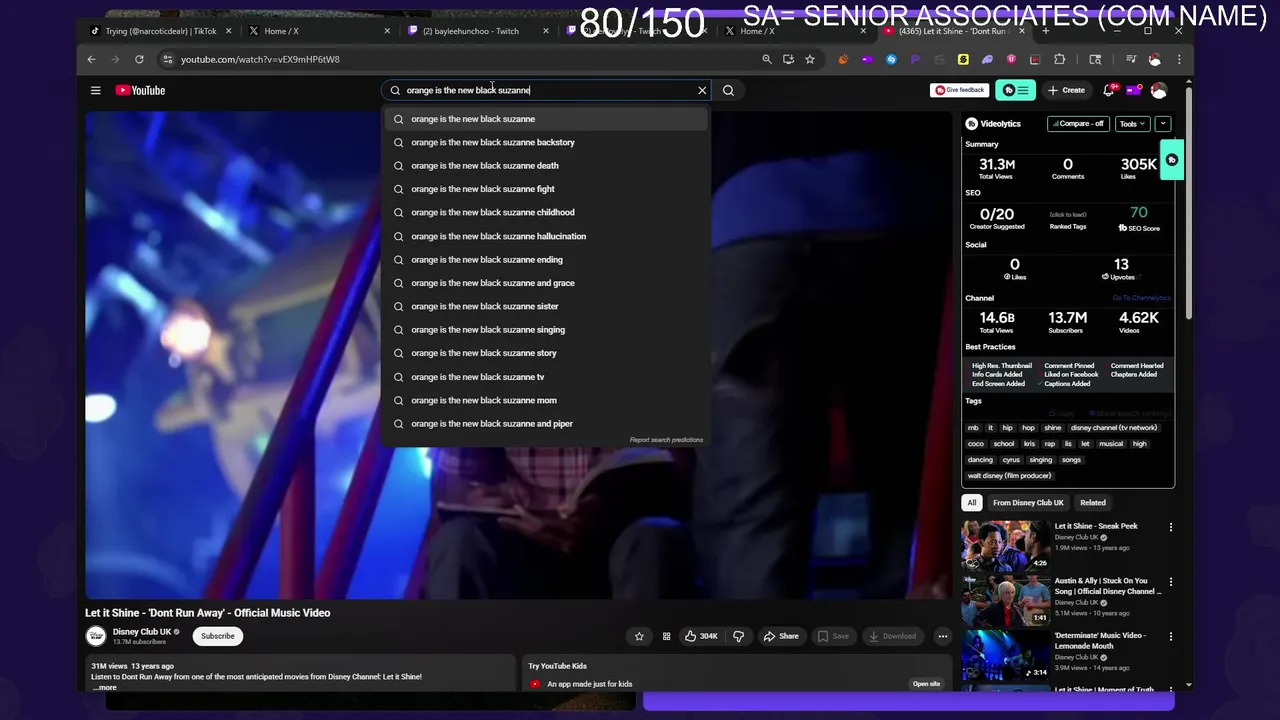Viewport: 1280px width, 720px height.
Task: Go to the YouTube home logo
Action: pyautogui.click(x=140, y=90)
